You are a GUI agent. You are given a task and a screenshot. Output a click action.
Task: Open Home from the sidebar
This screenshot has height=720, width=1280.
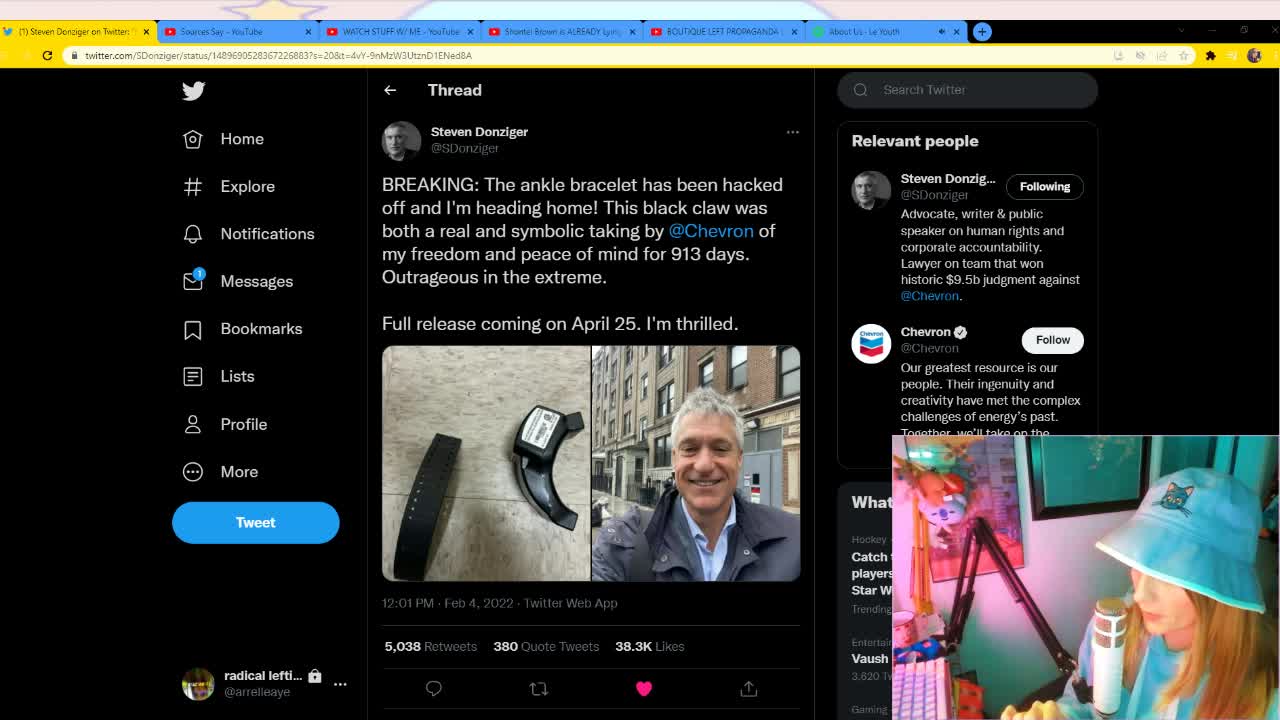click(224, 139)
